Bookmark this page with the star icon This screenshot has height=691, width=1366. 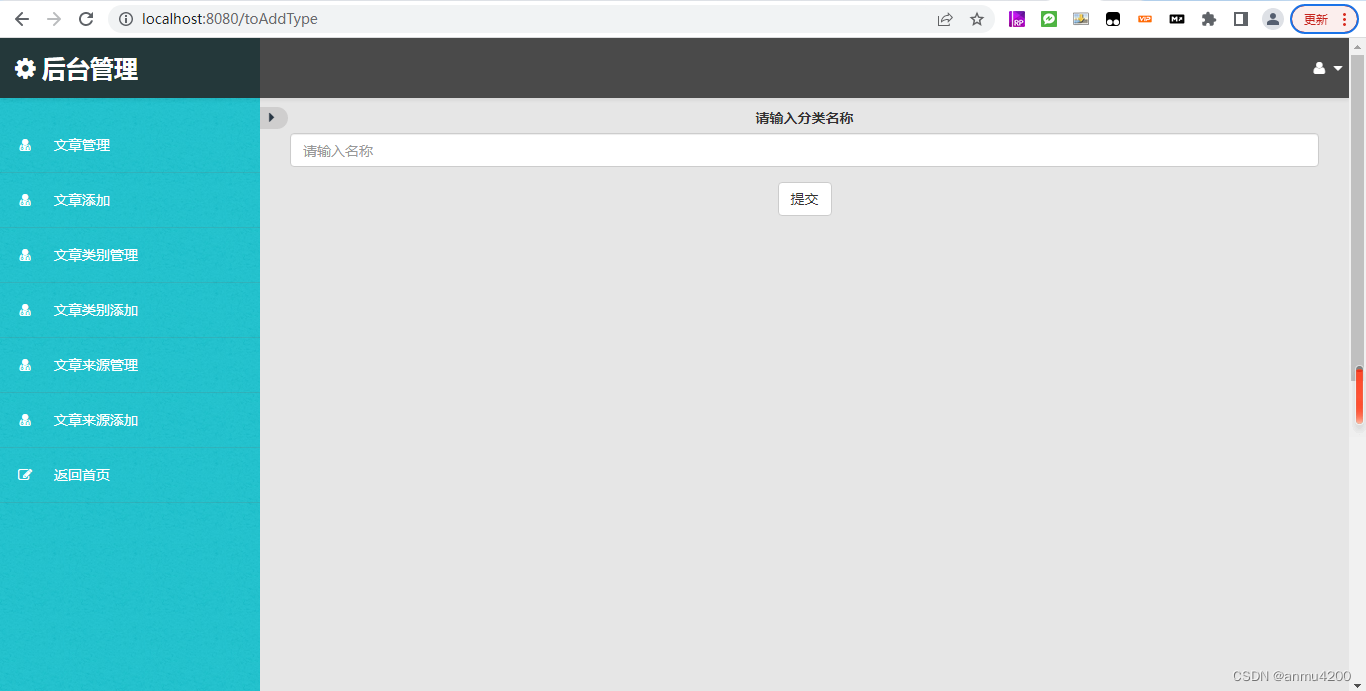[x=977, y=19]
